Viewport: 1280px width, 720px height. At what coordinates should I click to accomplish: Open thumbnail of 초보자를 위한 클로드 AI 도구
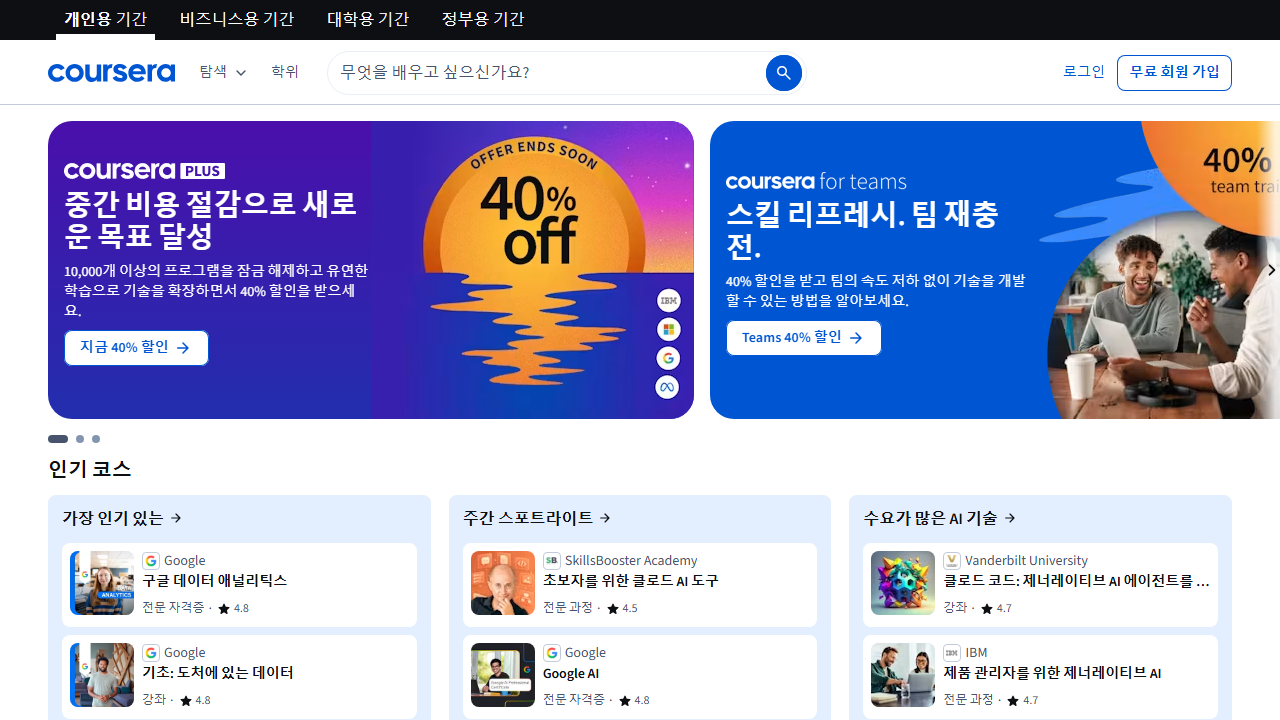pos(503,583)
